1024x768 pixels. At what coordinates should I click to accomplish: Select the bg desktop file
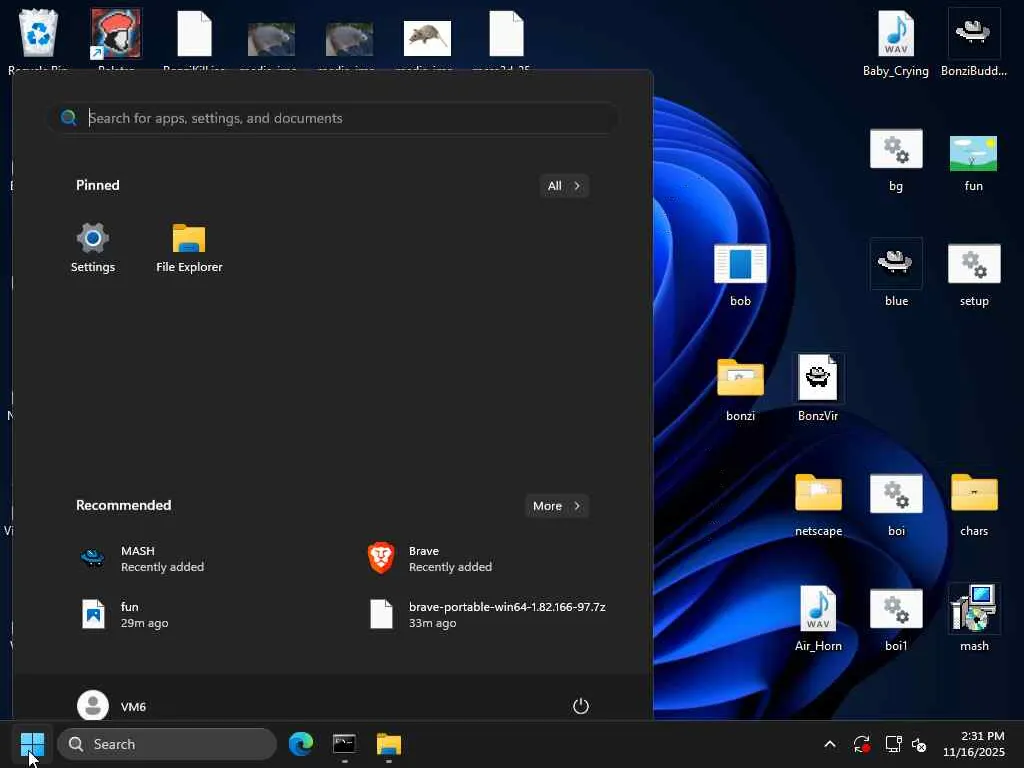coord(896,160)
